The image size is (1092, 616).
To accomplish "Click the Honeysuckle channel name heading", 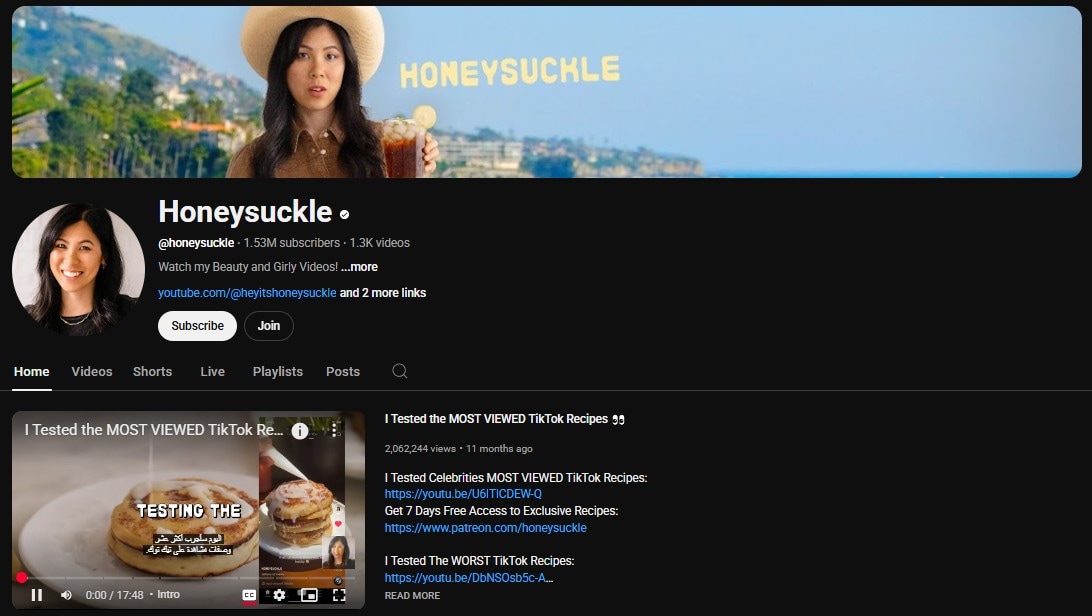I will pyautogui.click(x=245, y=212).
